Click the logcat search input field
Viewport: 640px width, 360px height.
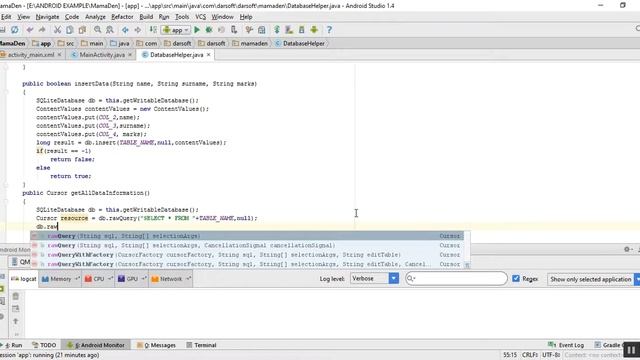pos(456,278)
